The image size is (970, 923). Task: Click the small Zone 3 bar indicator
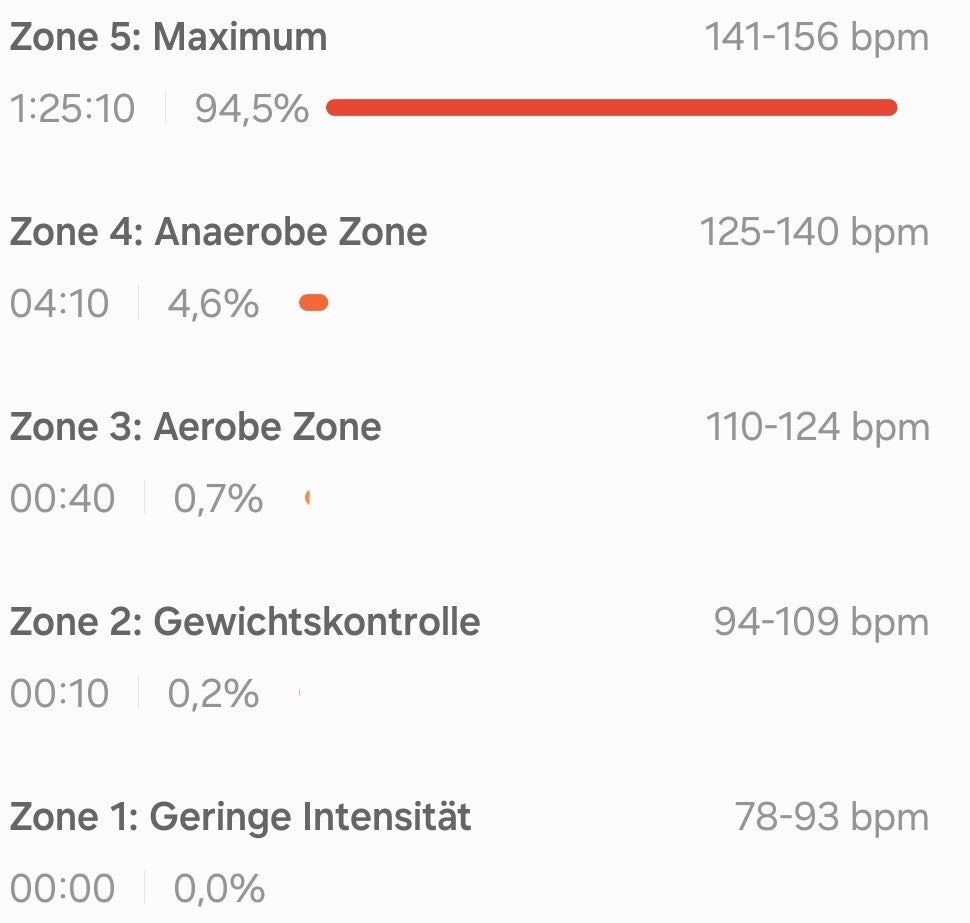point(308,497)
